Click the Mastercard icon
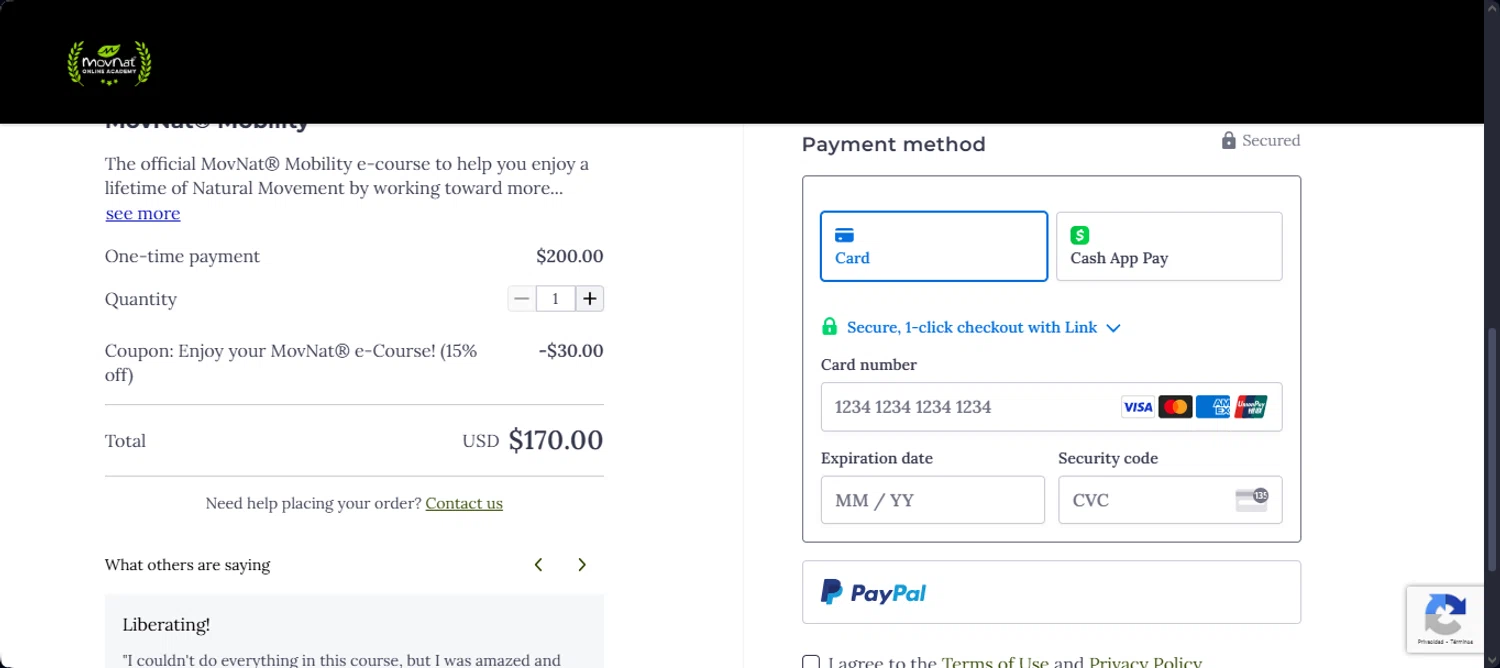Viewport: 1500px width, 668px height. (1175, 407)
